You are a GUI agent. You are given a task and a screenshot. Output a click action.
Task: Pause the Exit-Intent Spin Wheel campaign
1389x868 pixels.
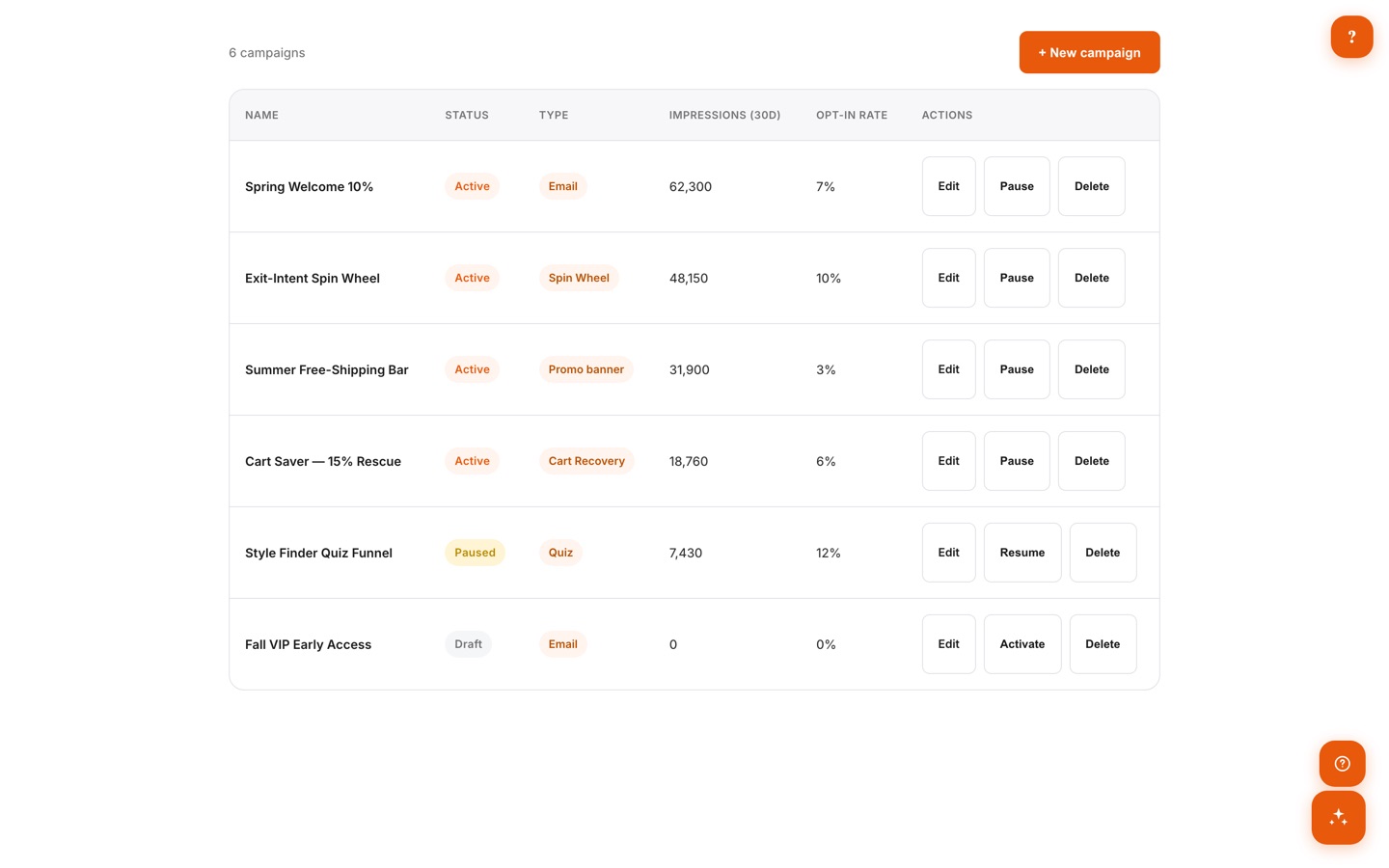point(1017,278)
